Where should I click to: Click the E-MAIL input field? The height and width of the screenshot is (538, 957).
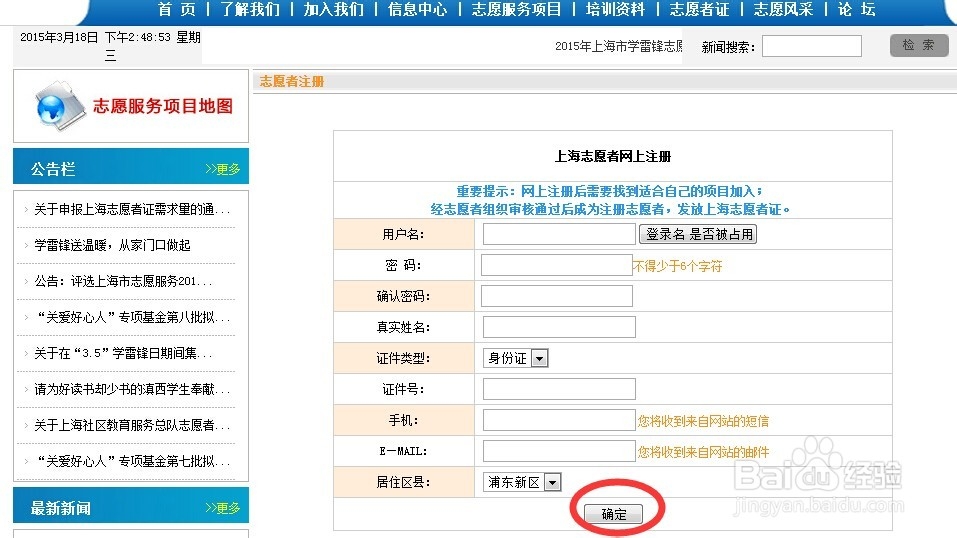pos(559,451)
